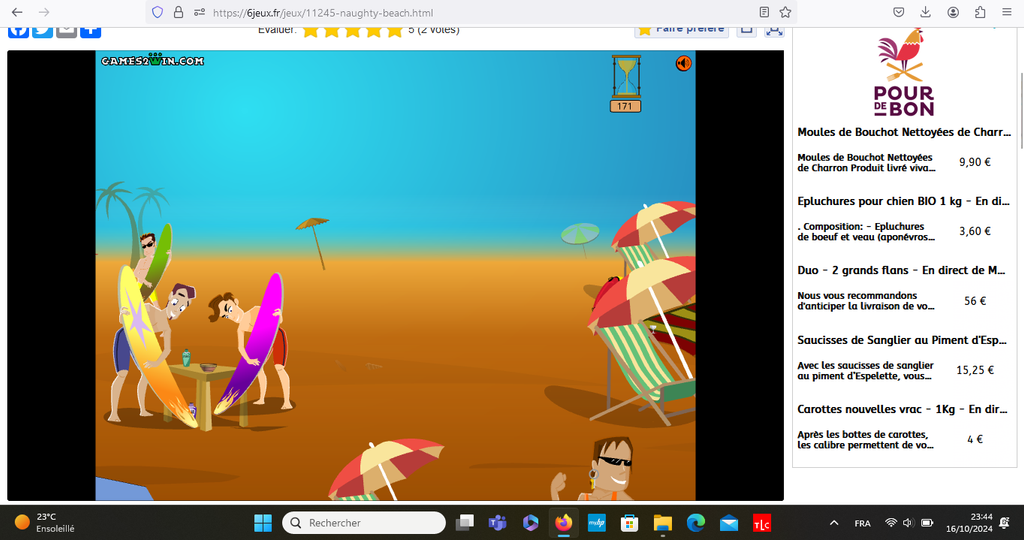This screenshot has height=540, width=1024.
Task: Open the site permissions icon in address bar
Action: (200, 12)
